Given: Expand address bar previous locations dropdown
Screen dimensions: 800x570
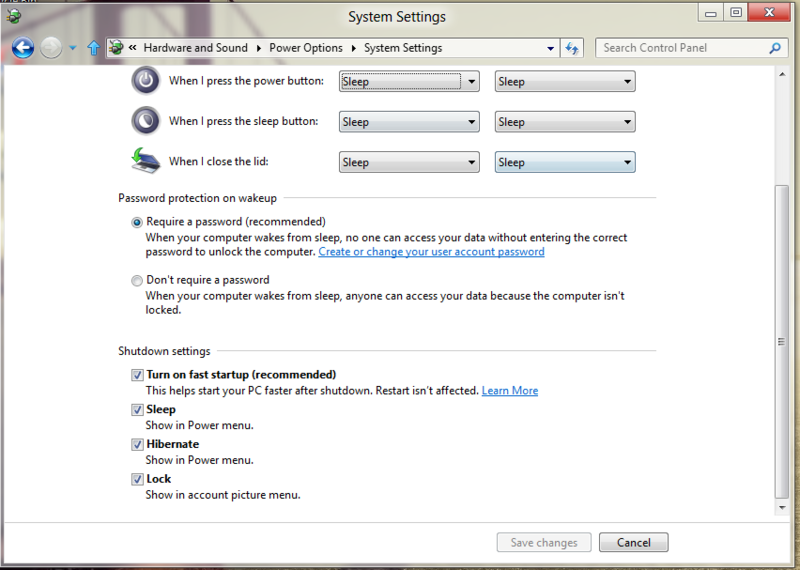Looking at the screenshot, I should 551,48.
